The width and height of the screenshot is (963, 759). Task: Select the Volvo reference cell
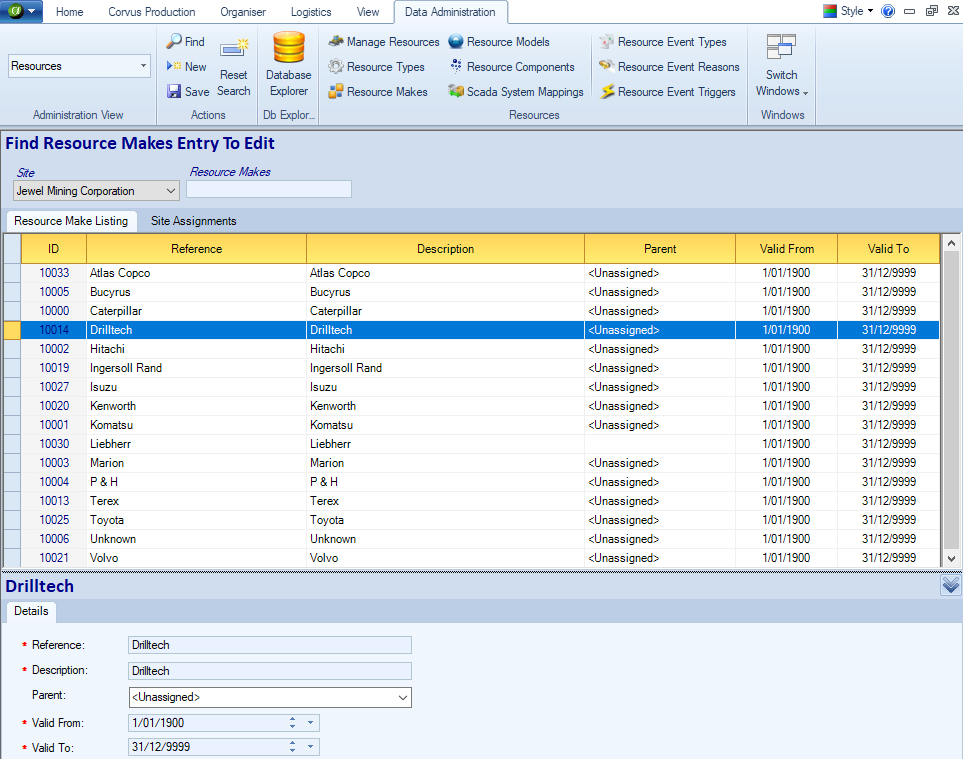pos(197,558)
